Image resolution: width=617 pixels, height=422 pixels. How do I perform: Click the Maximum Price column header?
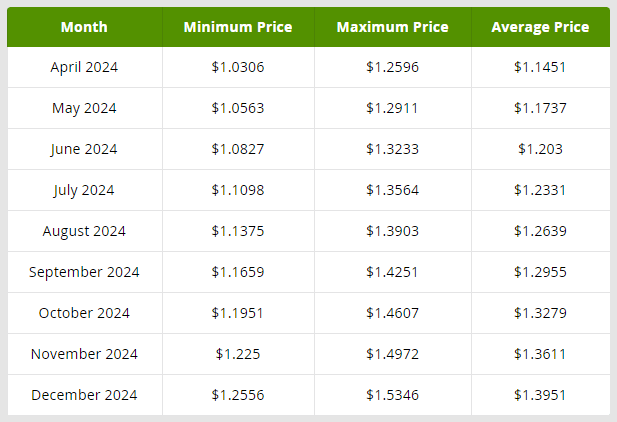coord(392,27)
